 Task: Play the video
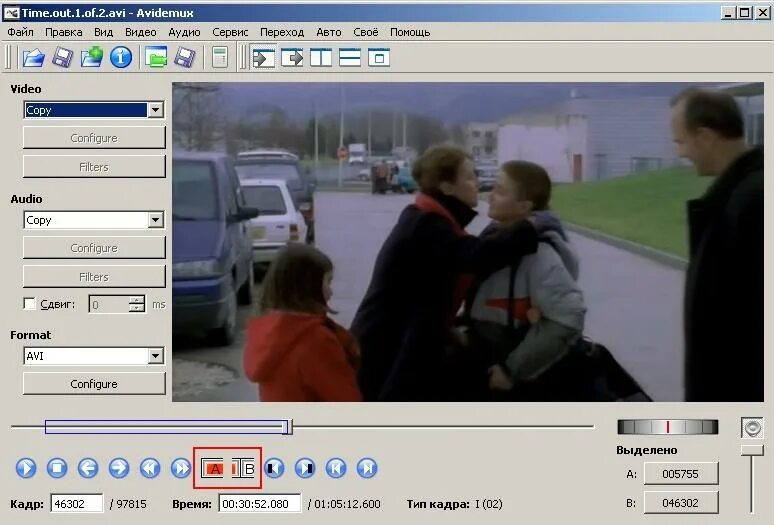click(x=26, y=468)
